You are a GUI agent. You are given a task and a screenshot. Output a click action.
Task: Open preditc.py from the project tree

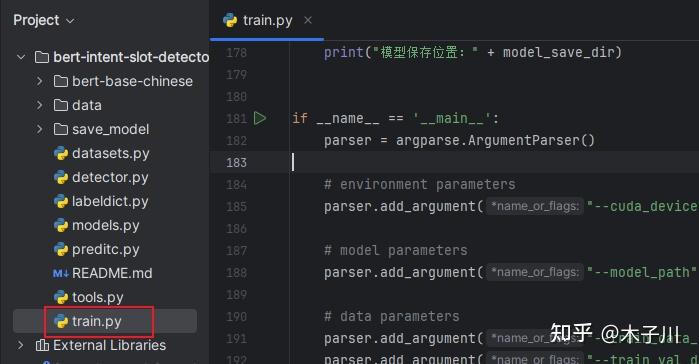pos(106,249)
